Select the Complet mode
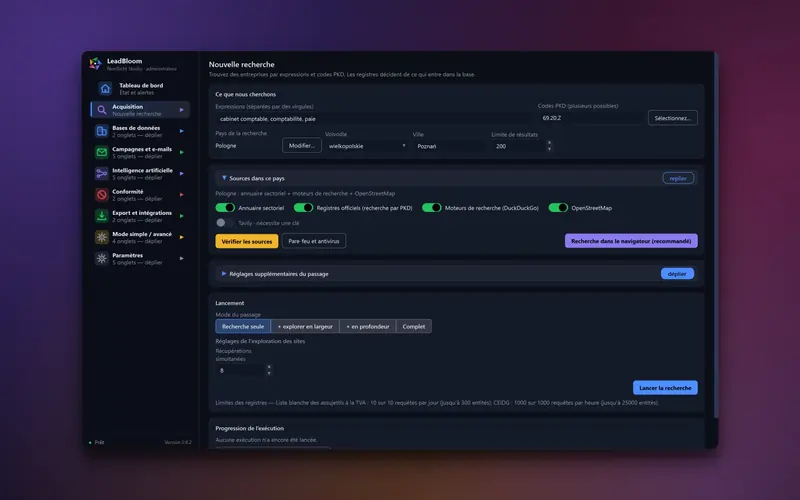Viewport: 800px width, 500px height. [x=414, y=327]
